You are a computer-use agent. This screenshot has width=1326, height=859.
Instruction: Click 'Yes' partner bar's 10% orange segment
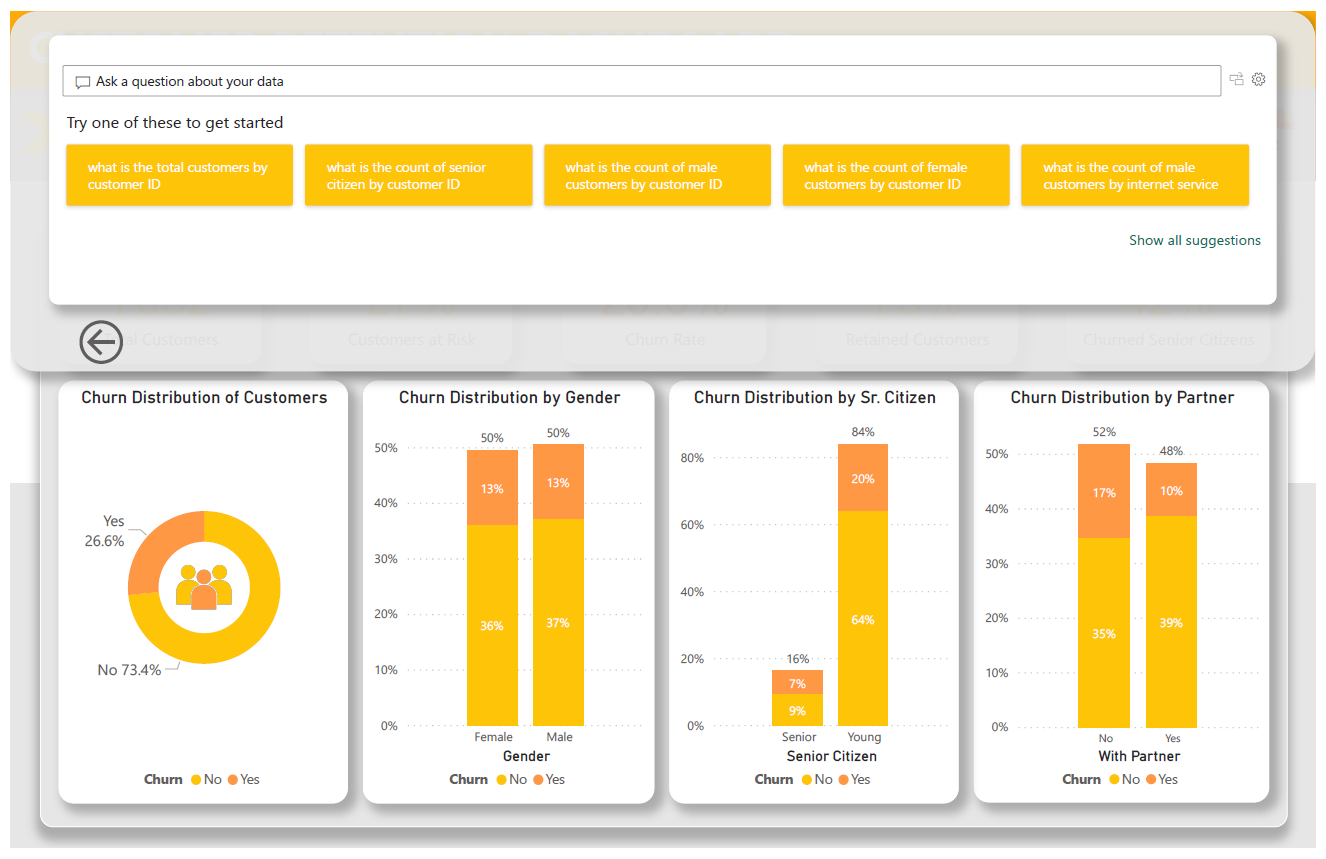click(1171, 490)
